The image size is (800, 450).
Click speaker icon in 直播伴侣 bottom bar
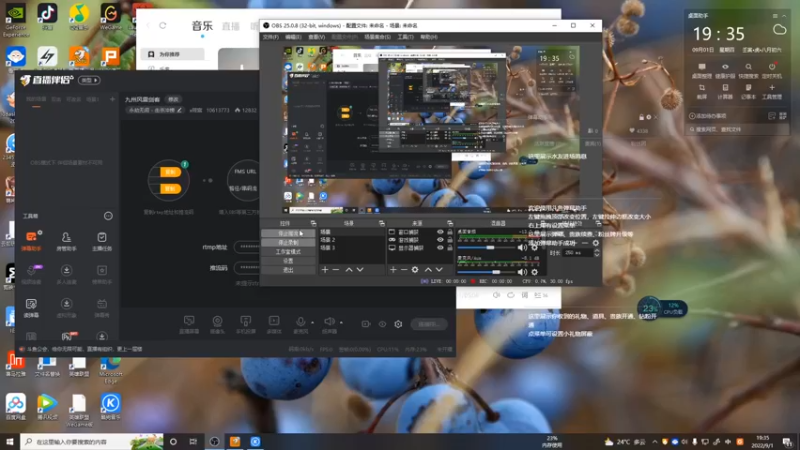330,322
